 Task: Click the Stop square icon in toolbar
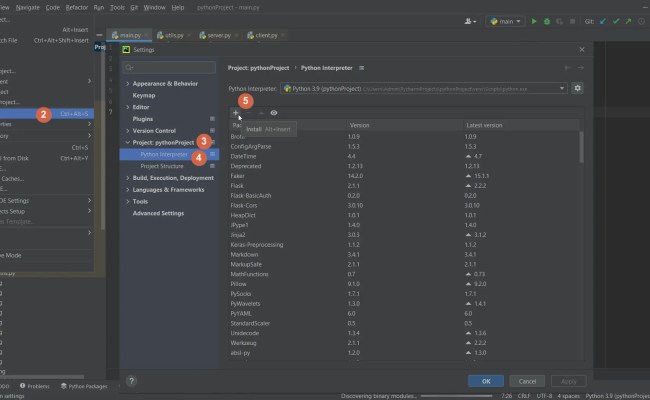572,21
